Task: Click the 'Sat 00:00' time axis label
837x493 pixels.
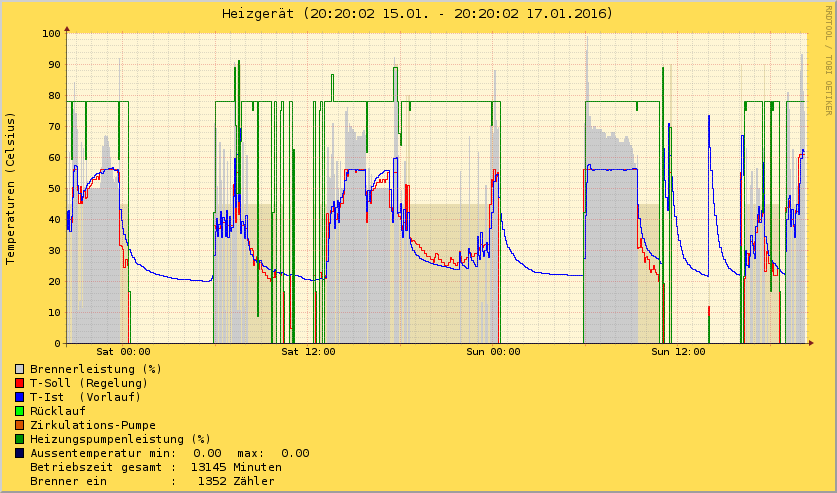Action: [123, 352]
